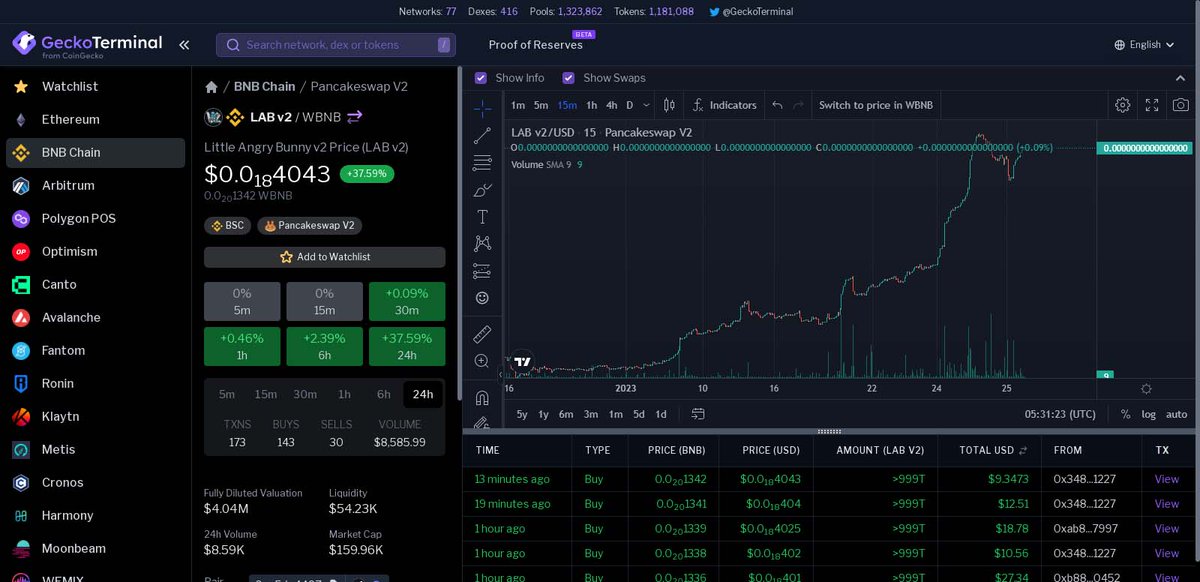Set chart interval to 4h
This screenshot has height=582, width=1200.
[x=611, y=105]
